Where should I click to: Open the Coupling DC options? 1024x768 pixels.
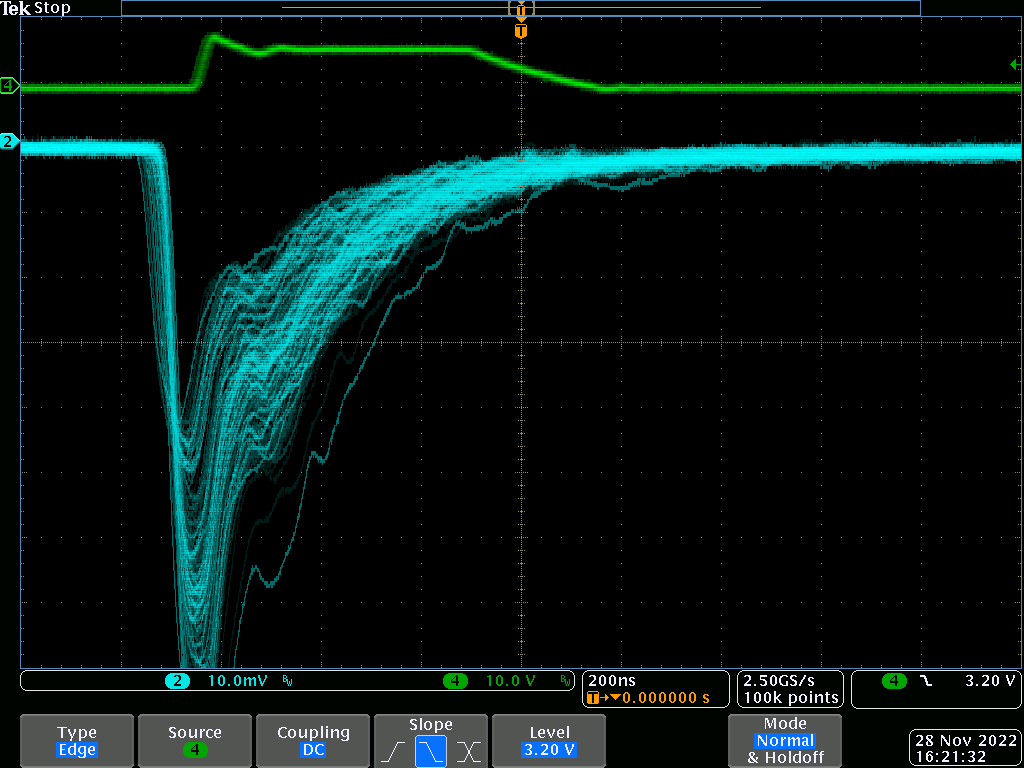(313, 741)
